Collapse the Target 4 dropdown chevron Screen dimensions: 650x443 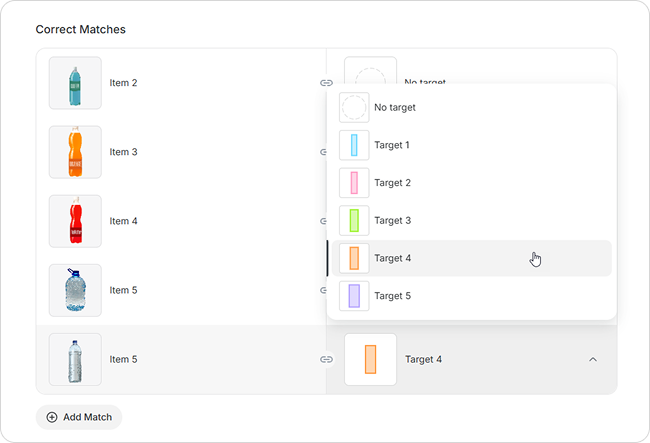593,359
